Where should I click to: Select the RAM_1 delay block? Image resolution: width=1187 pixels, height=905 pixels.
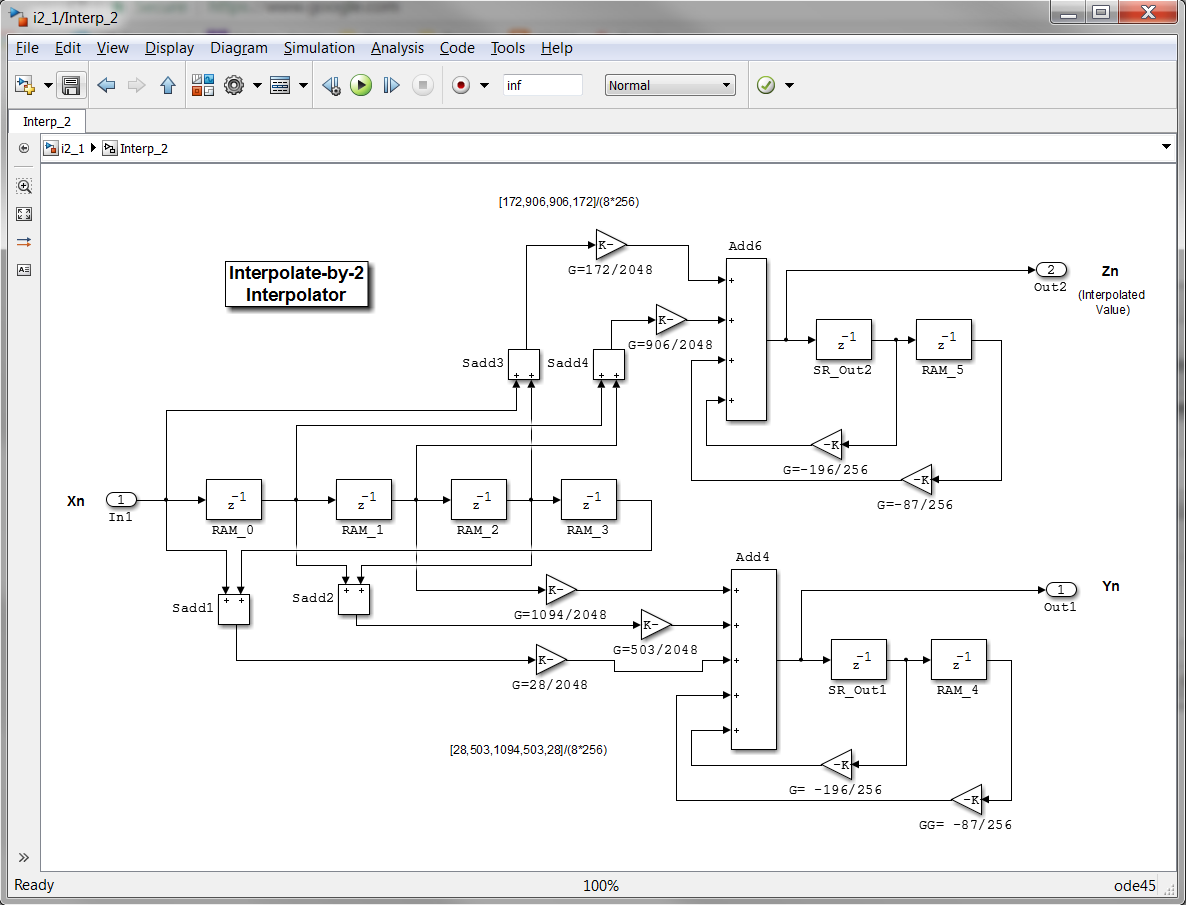pyautogui.click(x=364, y=500)
